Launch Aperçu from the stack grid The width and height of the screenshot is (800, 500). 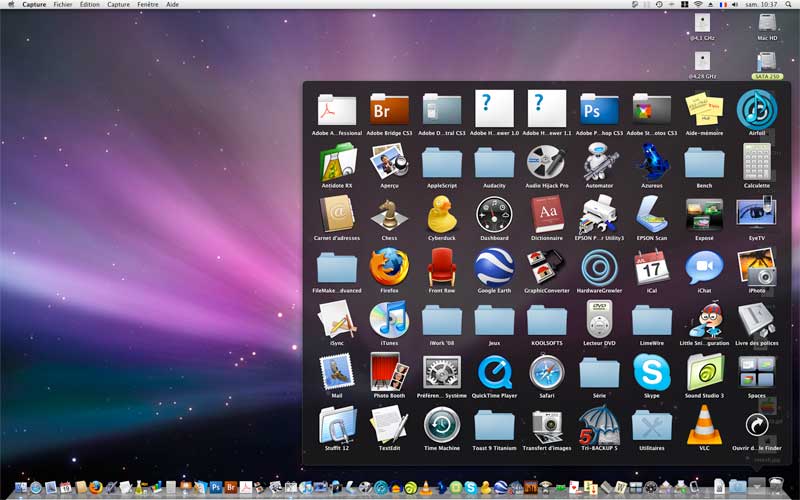point(389,161)
